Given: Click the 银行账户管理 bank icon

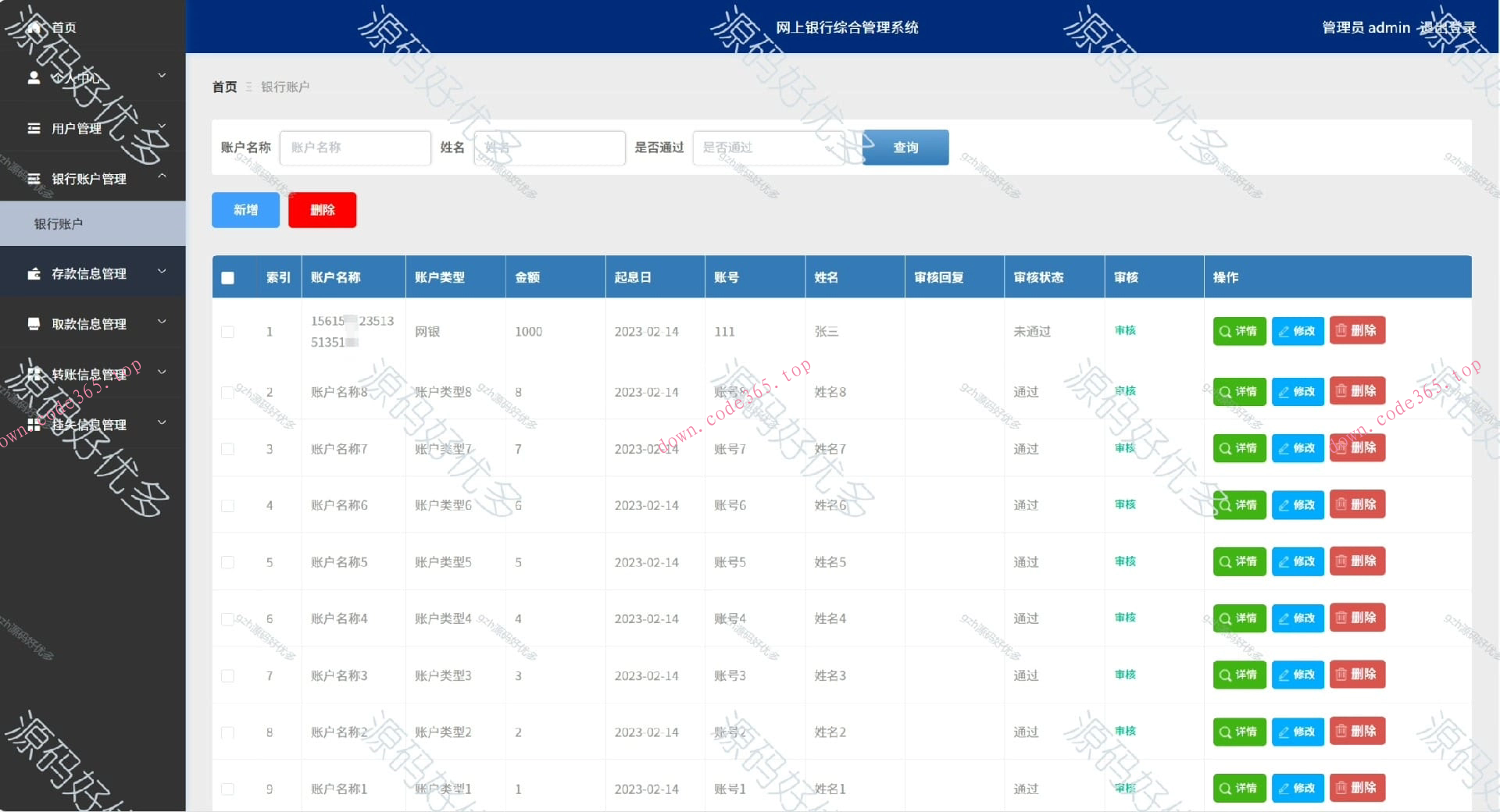Looking at the screenshot, I should [x=34, y=179].
